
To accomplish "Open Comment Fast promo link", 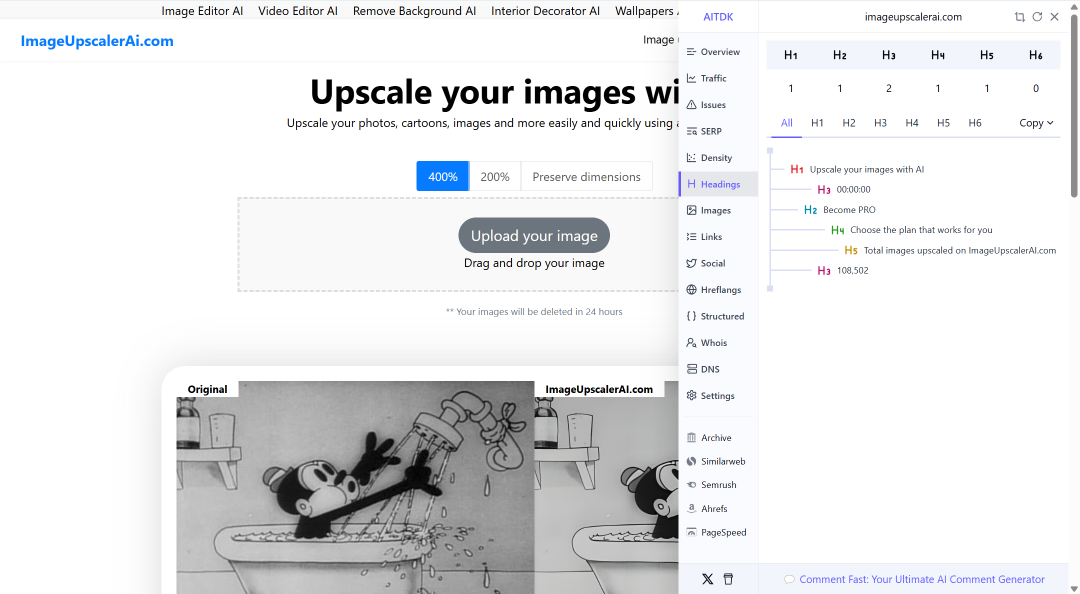I will pyautogui.click(x=915, y=580).
